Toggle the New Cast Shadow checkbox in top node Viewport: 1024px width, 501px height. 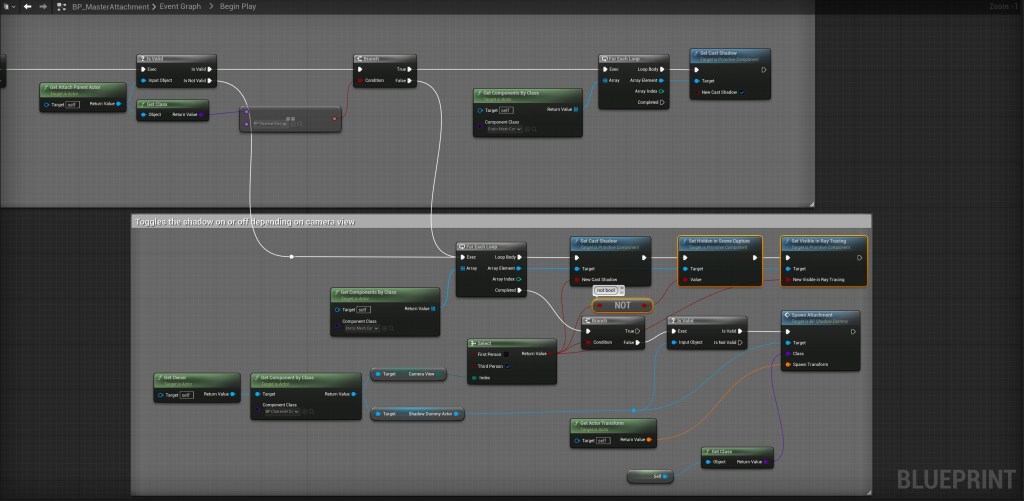point(742,92)
